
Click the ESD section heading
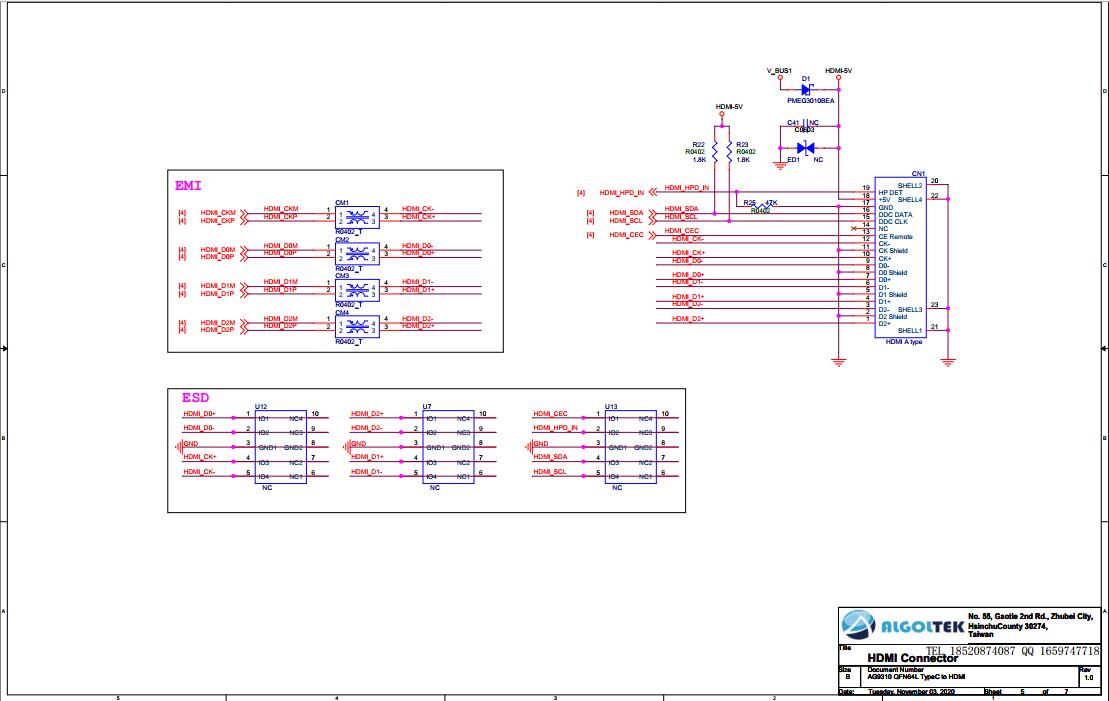(196, 398)
